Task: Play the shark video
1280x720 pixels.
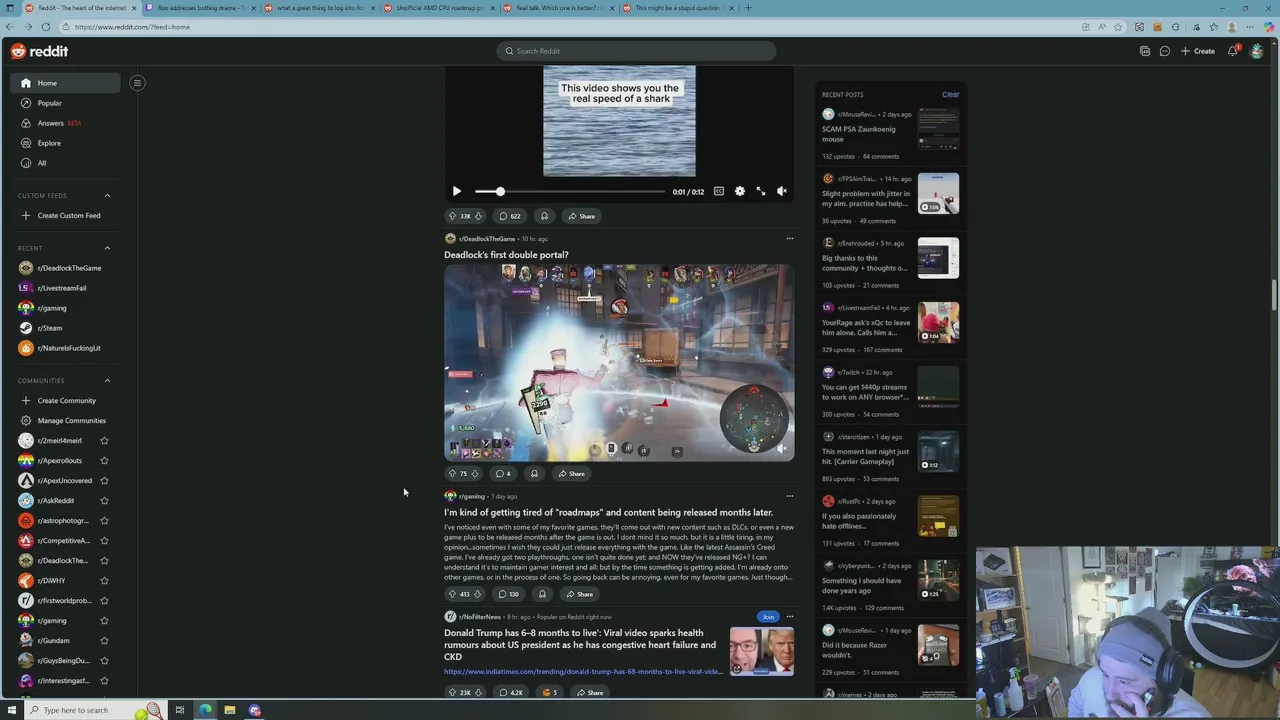Action: tap(457, 191)
